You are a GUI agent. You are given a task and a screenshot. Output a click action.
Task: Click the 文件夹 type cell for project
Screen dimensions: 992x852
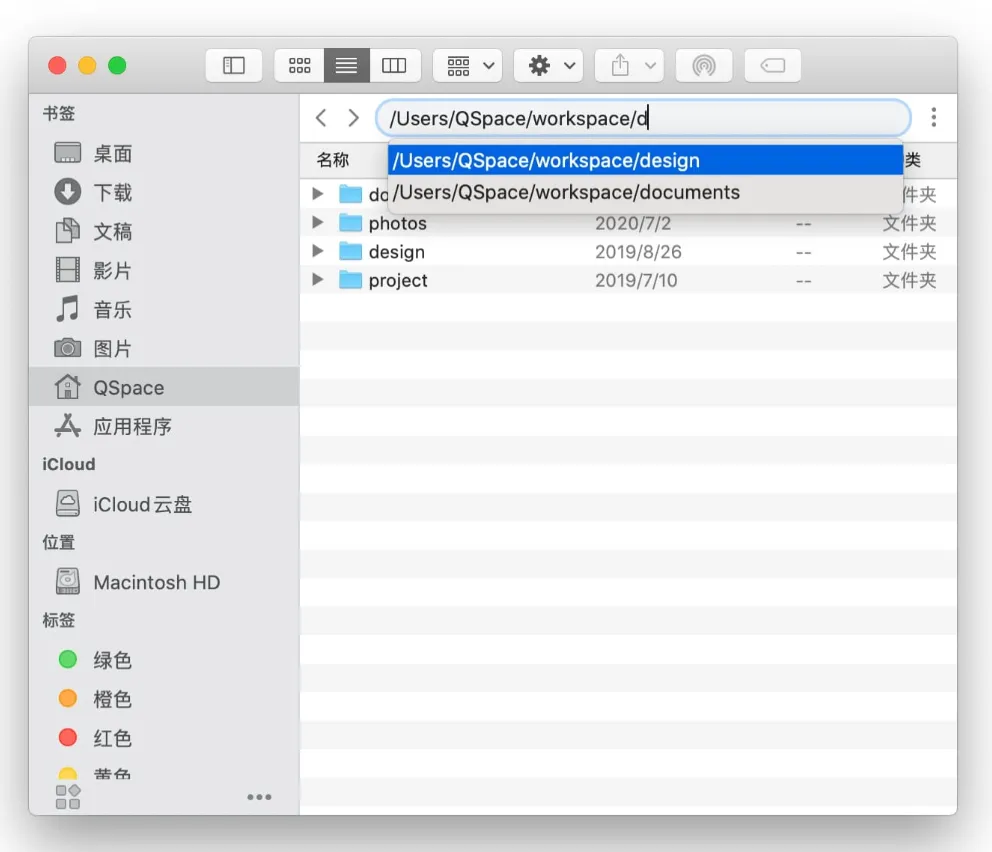pos(909,280)
